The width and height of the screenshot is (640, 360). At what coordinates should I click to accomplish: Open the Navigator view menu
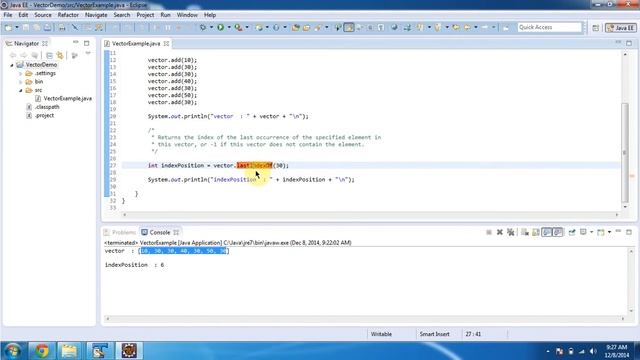pos(88,53)
